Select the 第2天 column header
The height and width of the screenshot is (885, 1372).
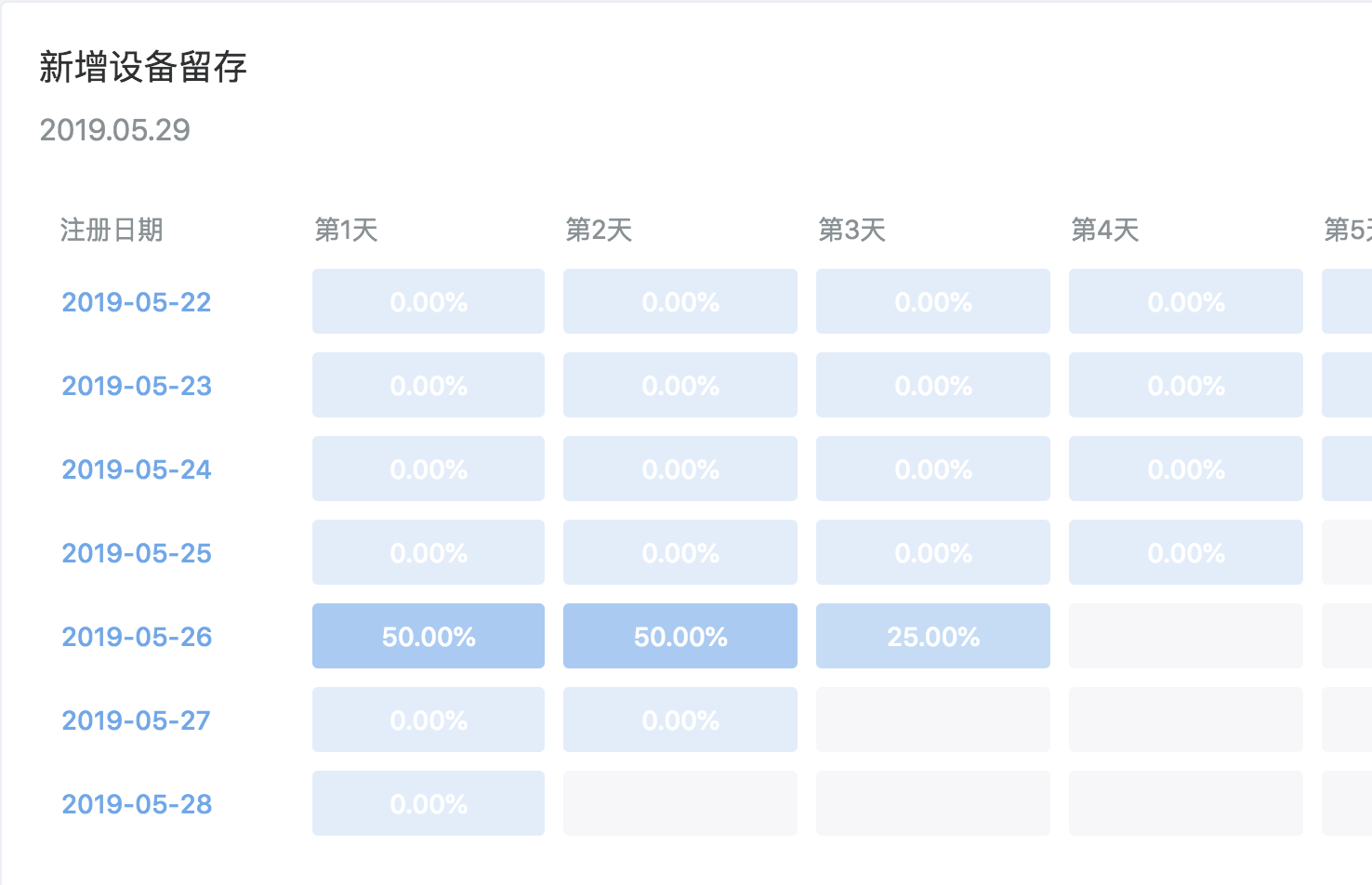click(x=599, y=230)
